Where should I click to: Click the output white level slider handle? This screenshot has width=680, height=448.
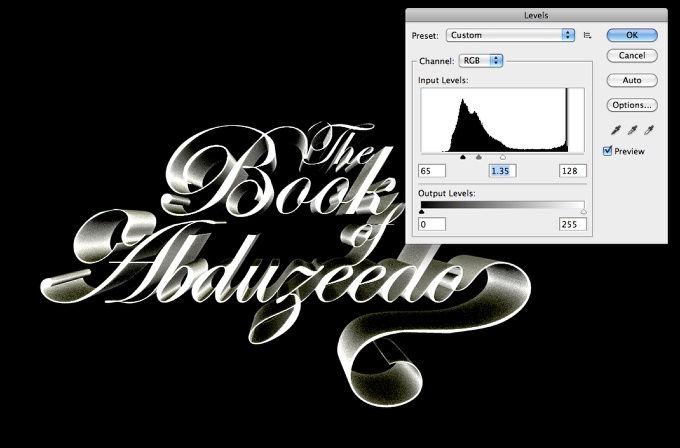pyautogui.click(x=583, y=212)
